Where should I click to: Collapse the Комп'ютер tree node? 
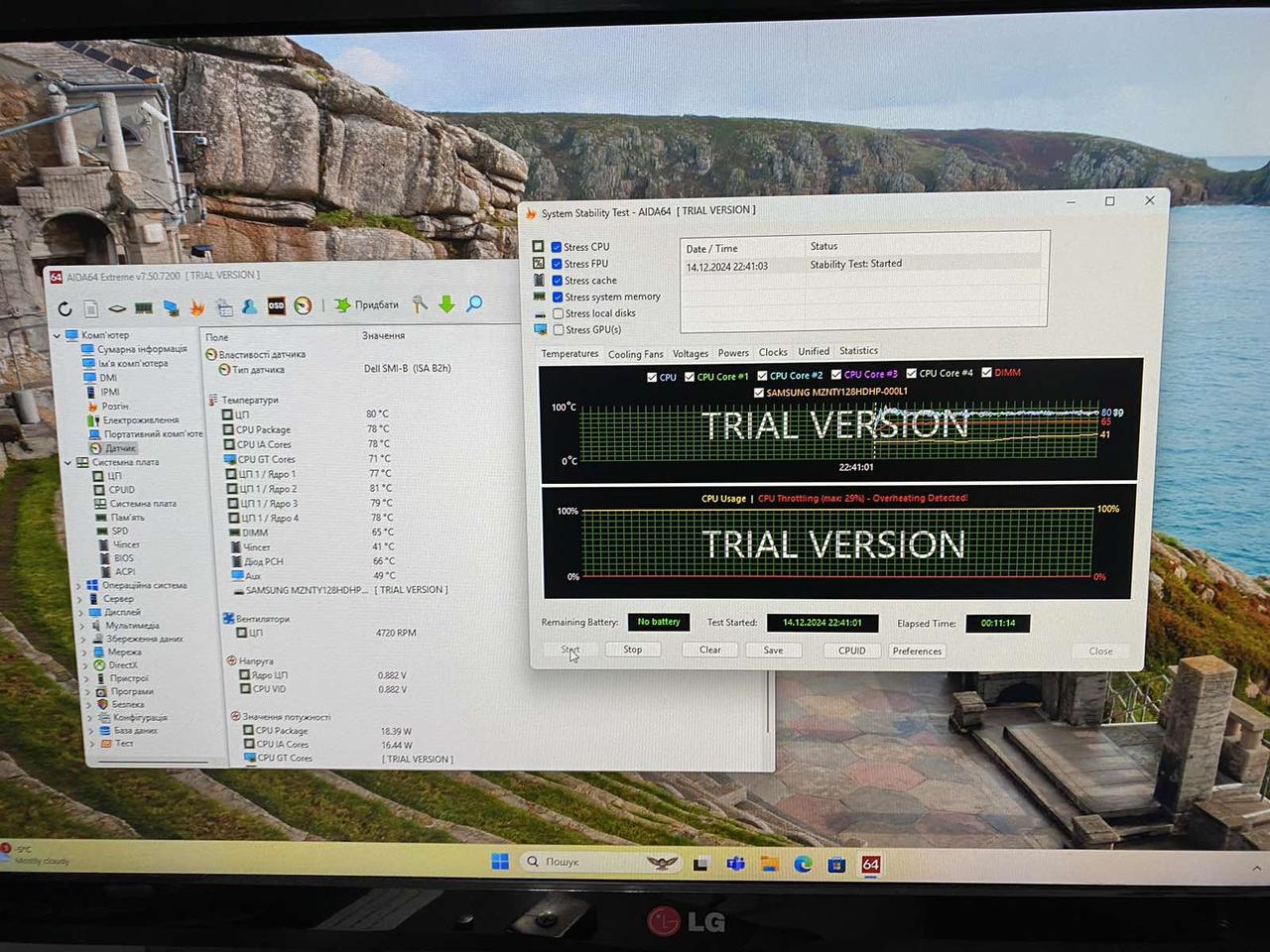point(57,336)
